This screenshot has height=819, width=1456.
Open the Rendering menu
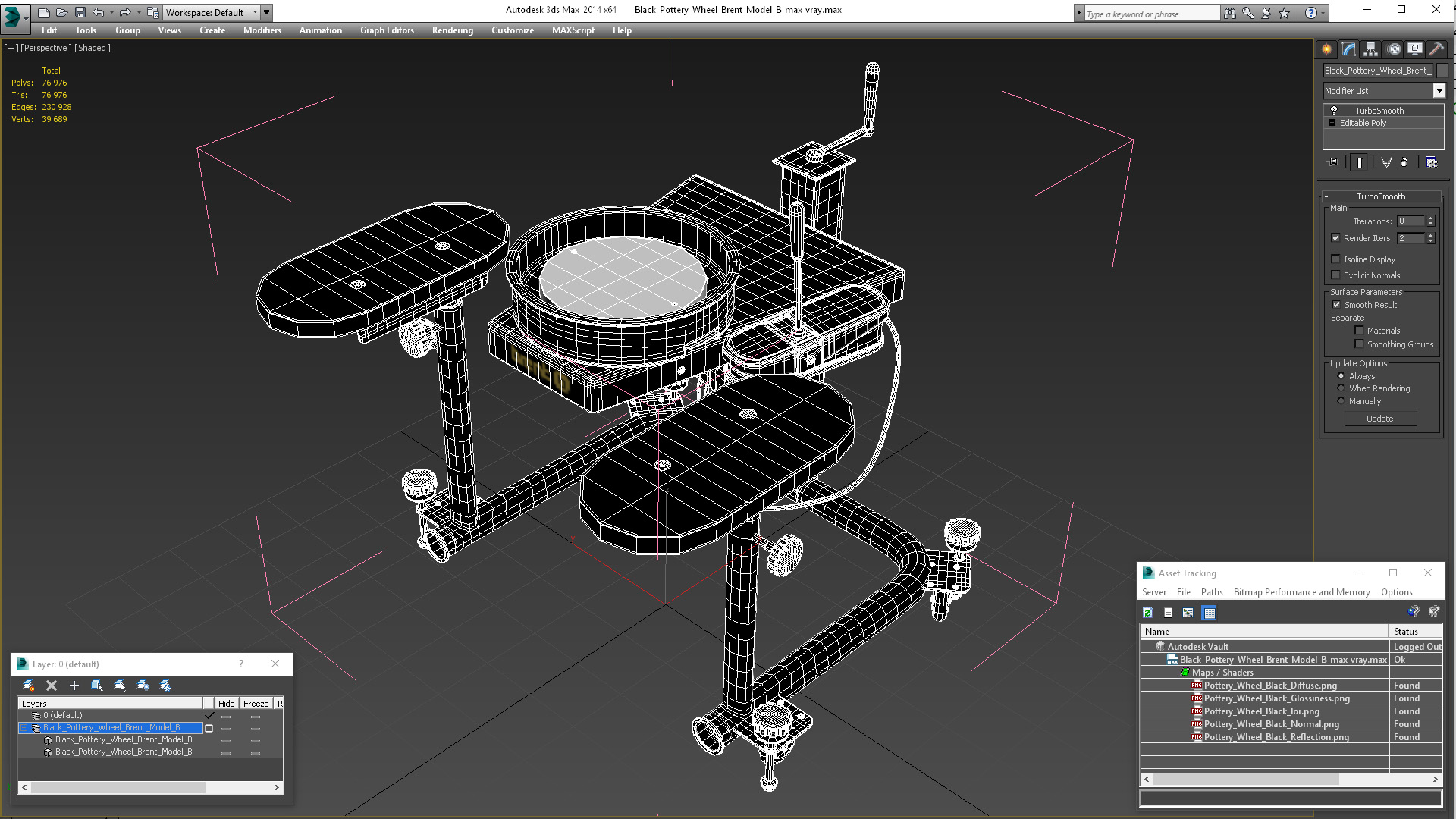(x=453, y=30)
